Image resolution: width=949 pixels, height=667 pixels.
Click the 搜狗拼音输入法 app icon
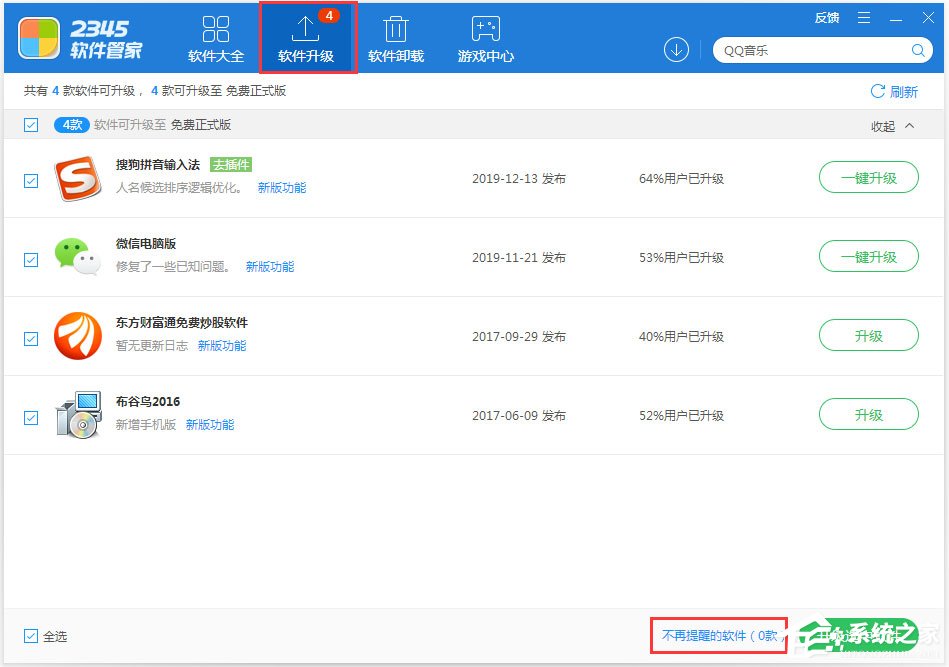[78, 177]
